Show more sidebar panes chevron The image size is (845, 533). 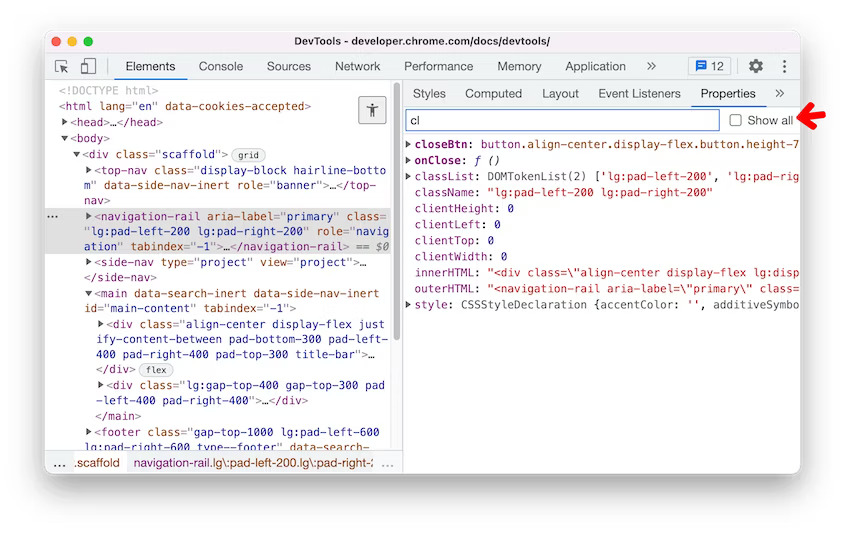point(779,93)
